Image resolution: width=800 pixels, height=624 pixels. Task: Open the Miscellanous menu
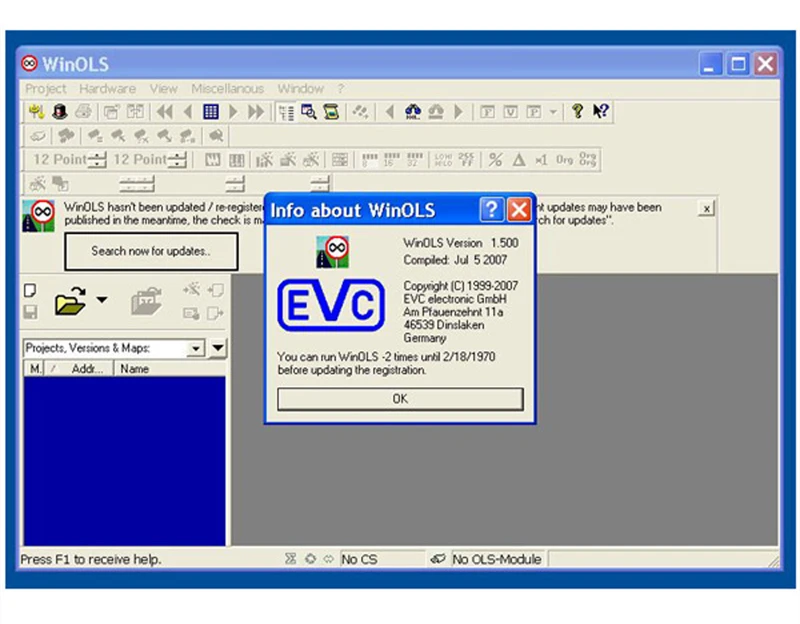(228, 89)
